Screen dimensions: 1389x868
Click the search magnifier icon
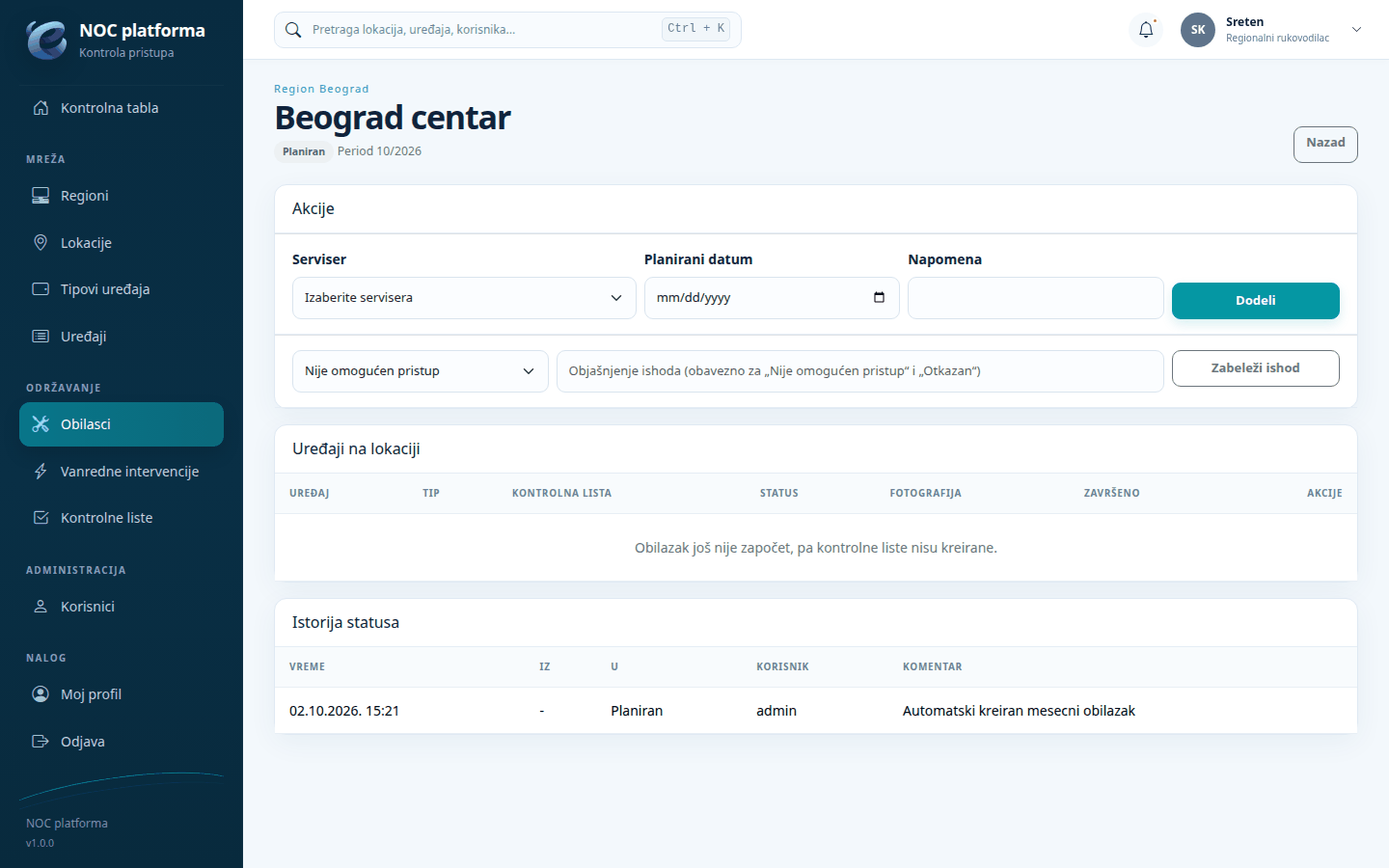point(293,30)
